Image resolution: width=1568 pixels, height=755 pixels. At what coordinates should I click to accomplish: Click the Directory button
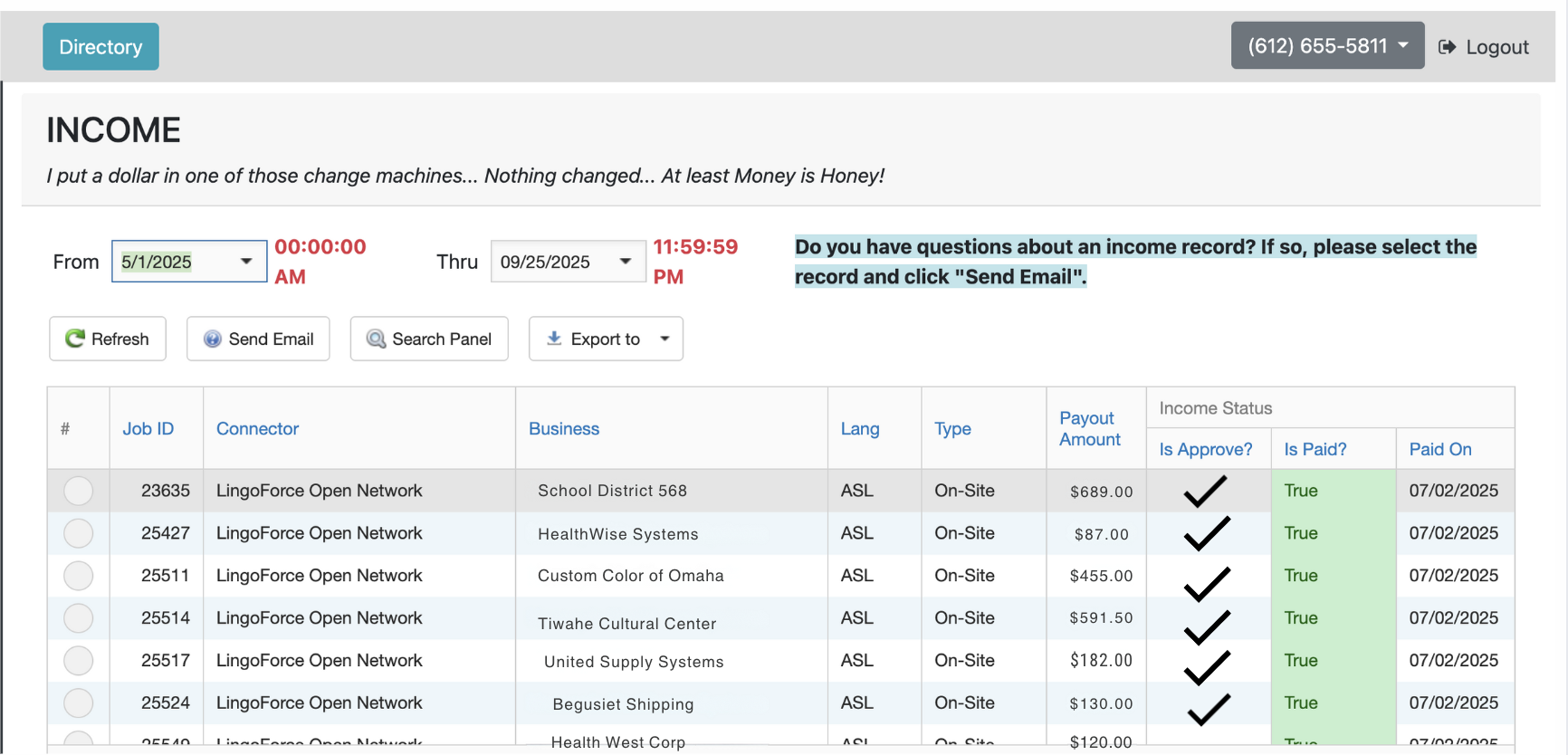coord(100,47)
